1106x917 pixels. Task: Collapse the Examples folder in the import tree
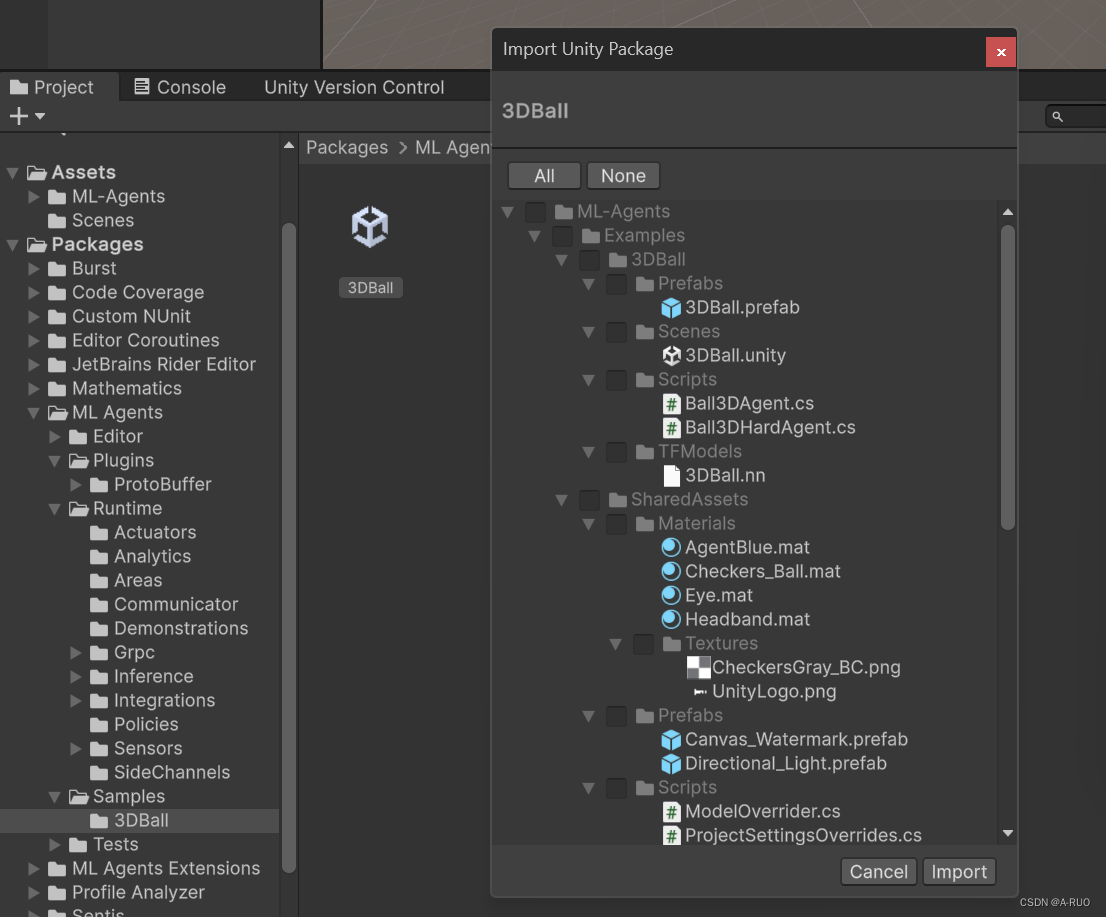[x=534, y=235]
